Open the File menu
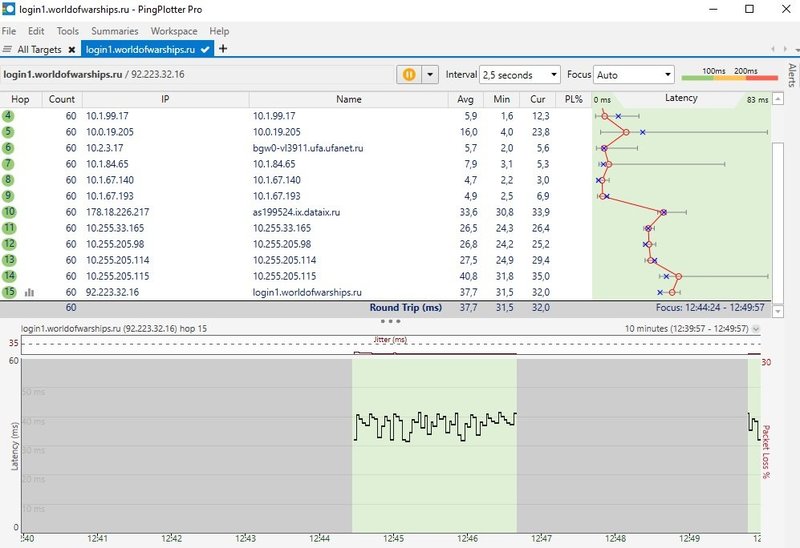800x548 pixels. [9, 31]
